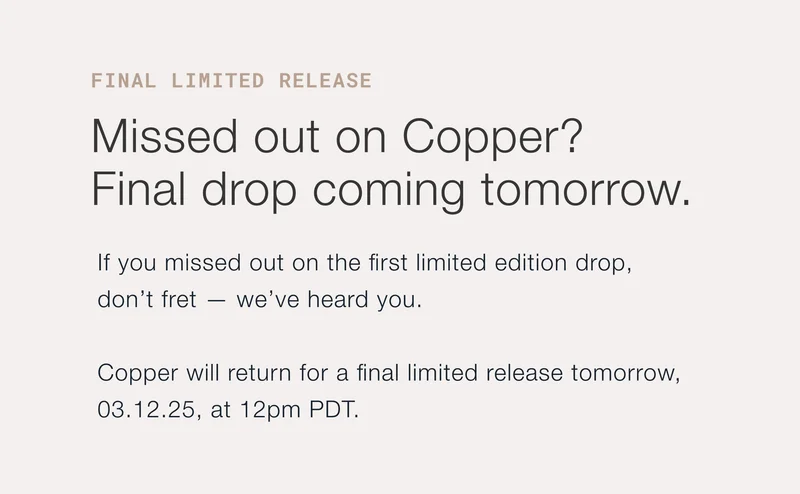Click the word 'Missed' in the headline
This screenshot has width=800, height=494.
pos(152,137)
